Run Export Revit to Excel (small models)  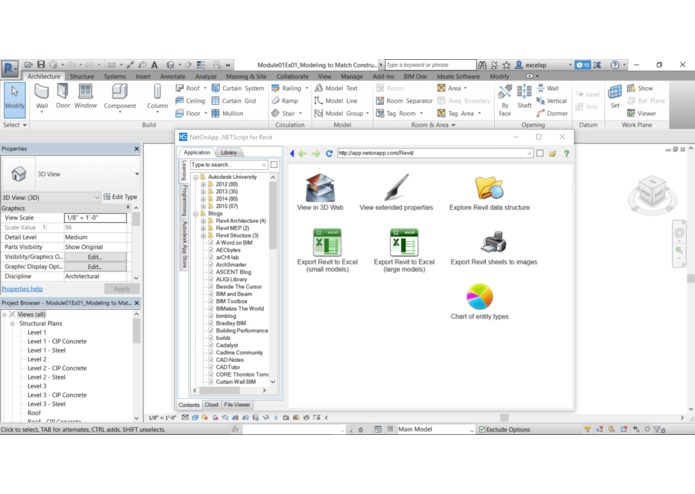tap(327, 250)
